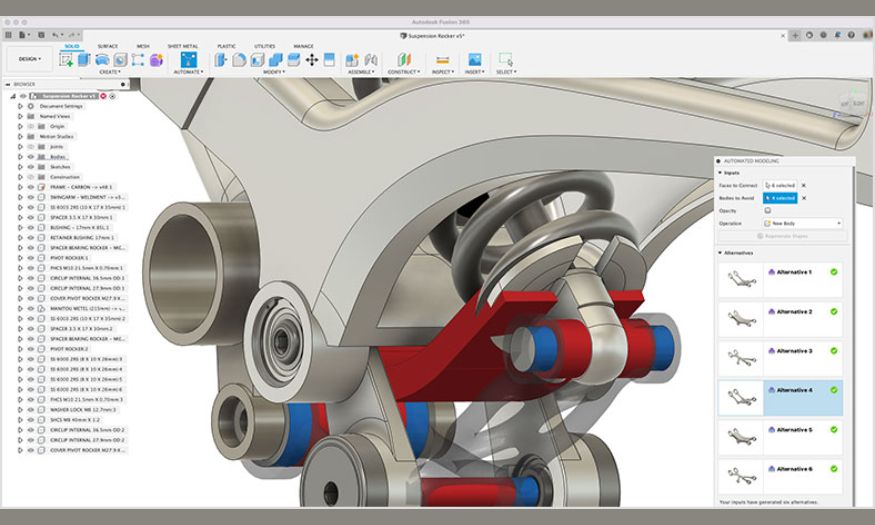
Task: Select the Fillet tool
Action: tap(239, 60)
